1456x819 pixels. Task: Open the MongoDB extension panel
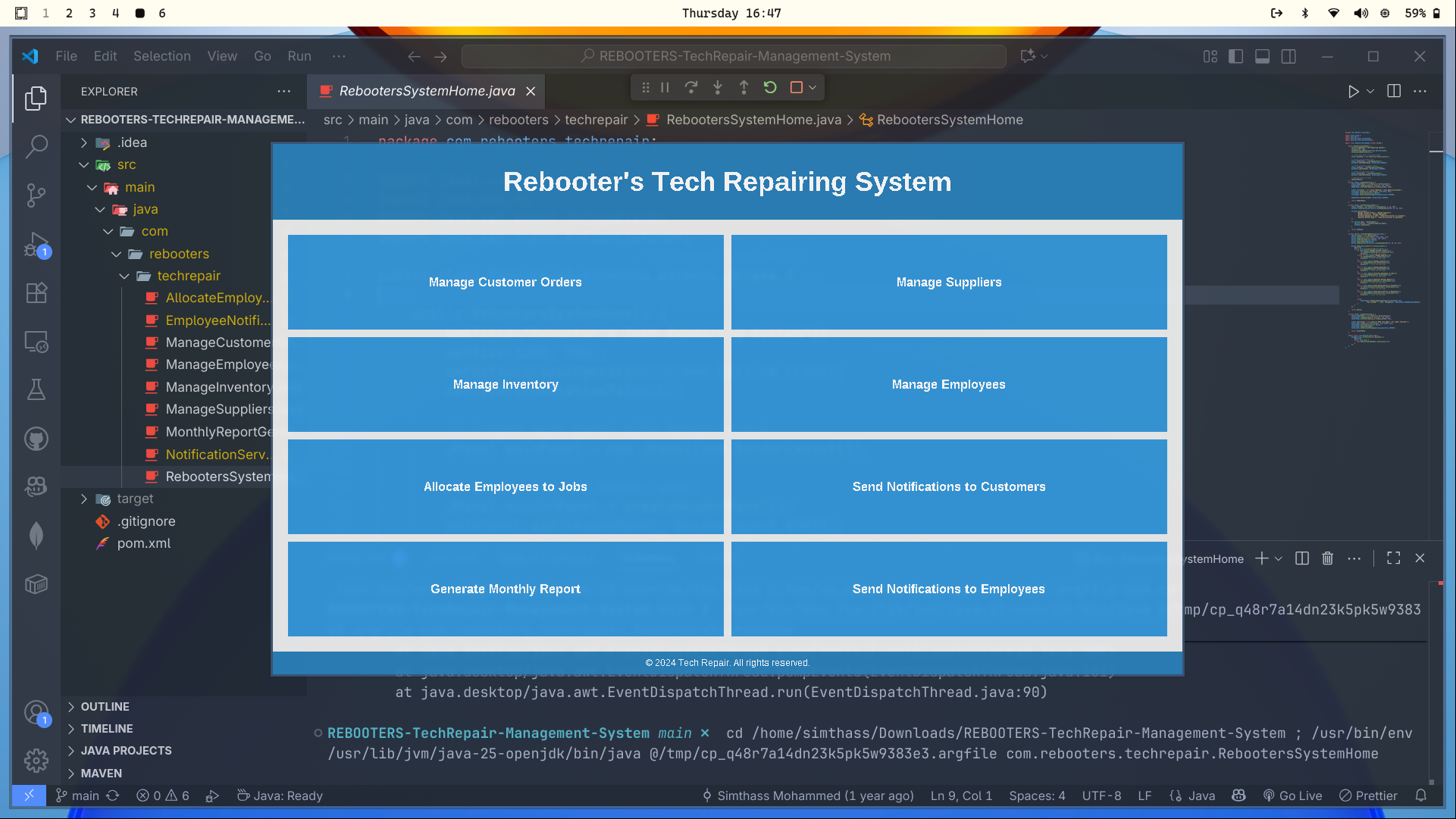pyautogui.click(x=36, y=534)
